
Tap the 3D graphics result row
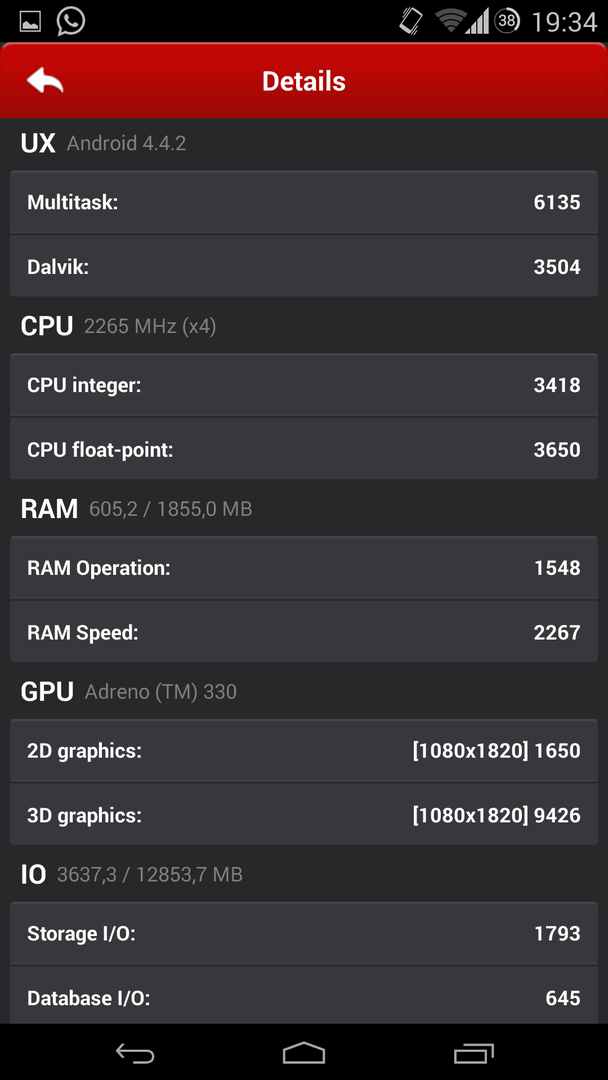304,815
